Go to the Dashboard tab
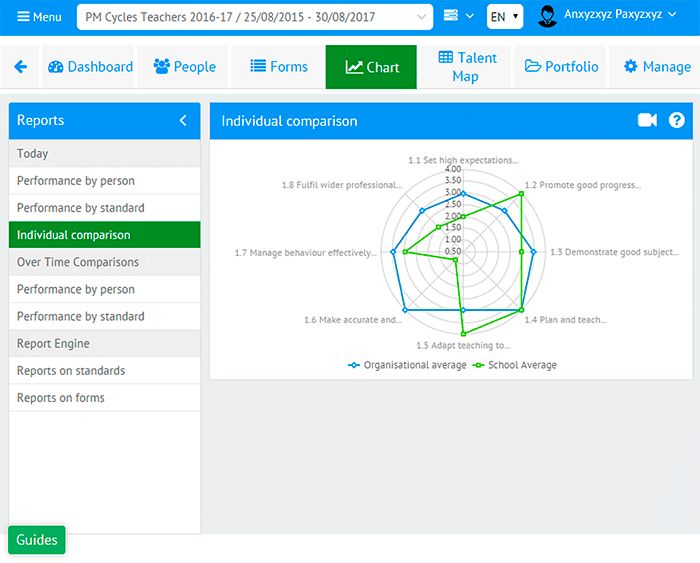The height and width of the screenshot is (563, 700). [x=90, y=67]
